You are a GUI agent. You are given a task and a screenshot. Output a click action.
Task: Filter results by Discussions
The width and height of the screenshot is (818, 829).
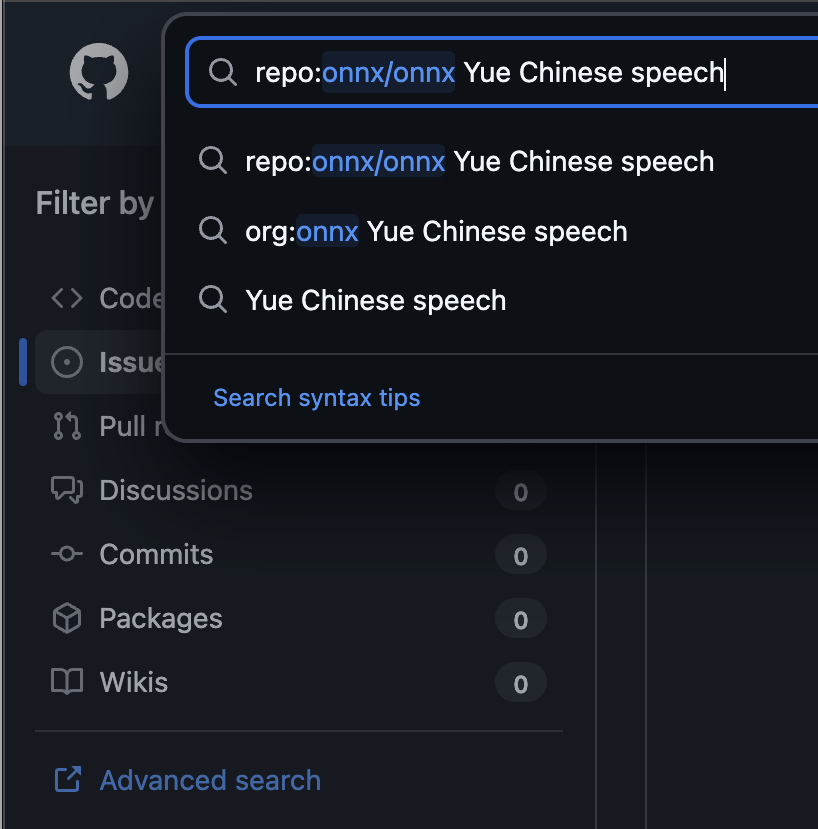point(176,490)
